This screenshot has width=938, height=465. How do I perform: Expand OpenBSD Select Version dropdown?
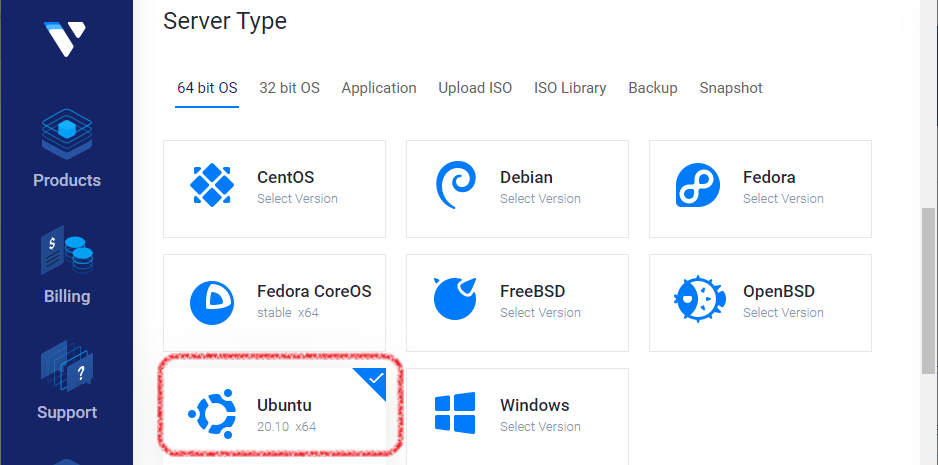tap(783, 313)
